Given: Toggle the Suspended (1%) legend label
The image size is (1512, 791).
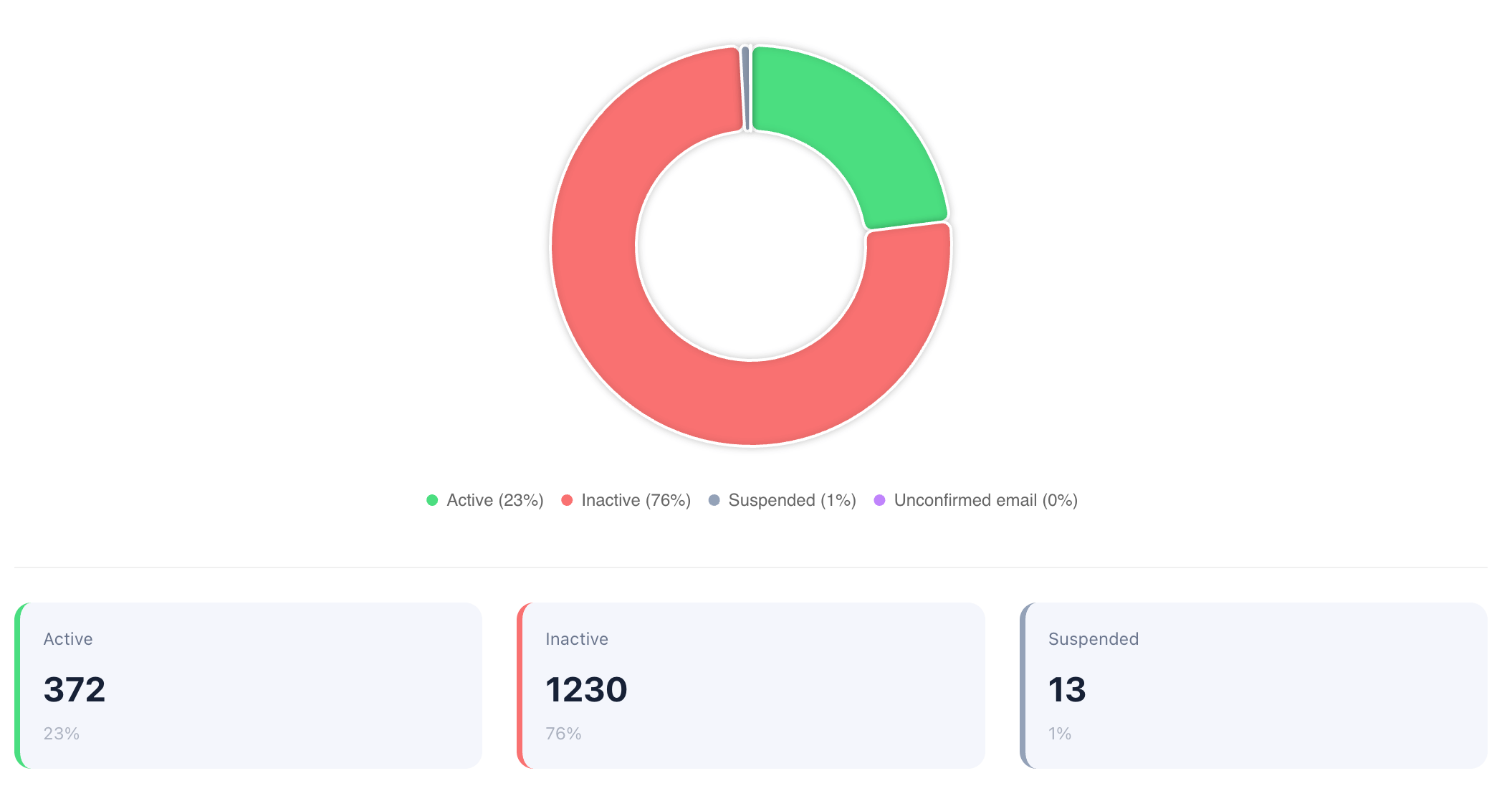Looking at the screenshot, I should (x=792, y=500).
